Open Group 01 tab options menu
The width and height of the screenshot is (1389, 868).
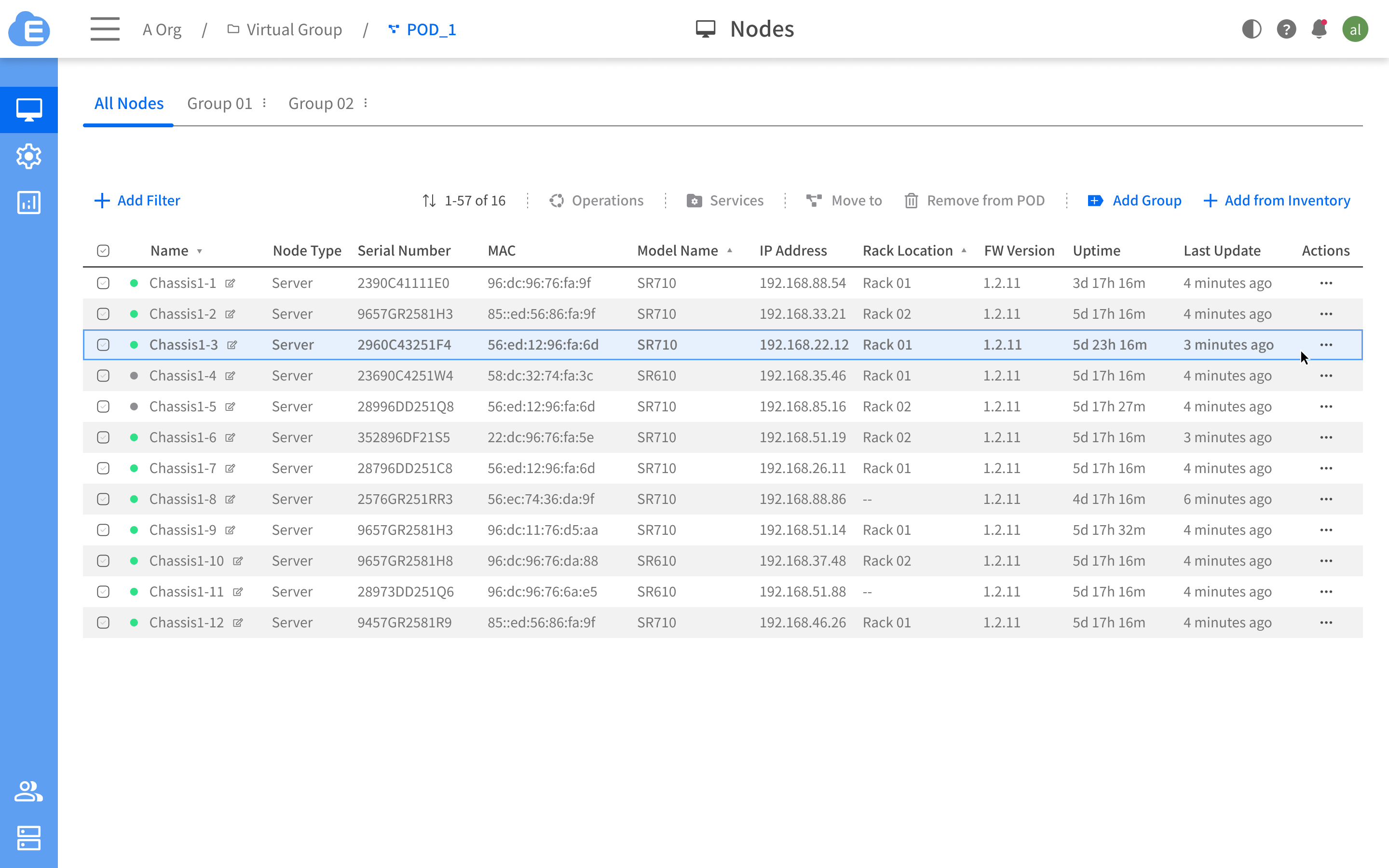pyautogui.click(x=265, y=103)
